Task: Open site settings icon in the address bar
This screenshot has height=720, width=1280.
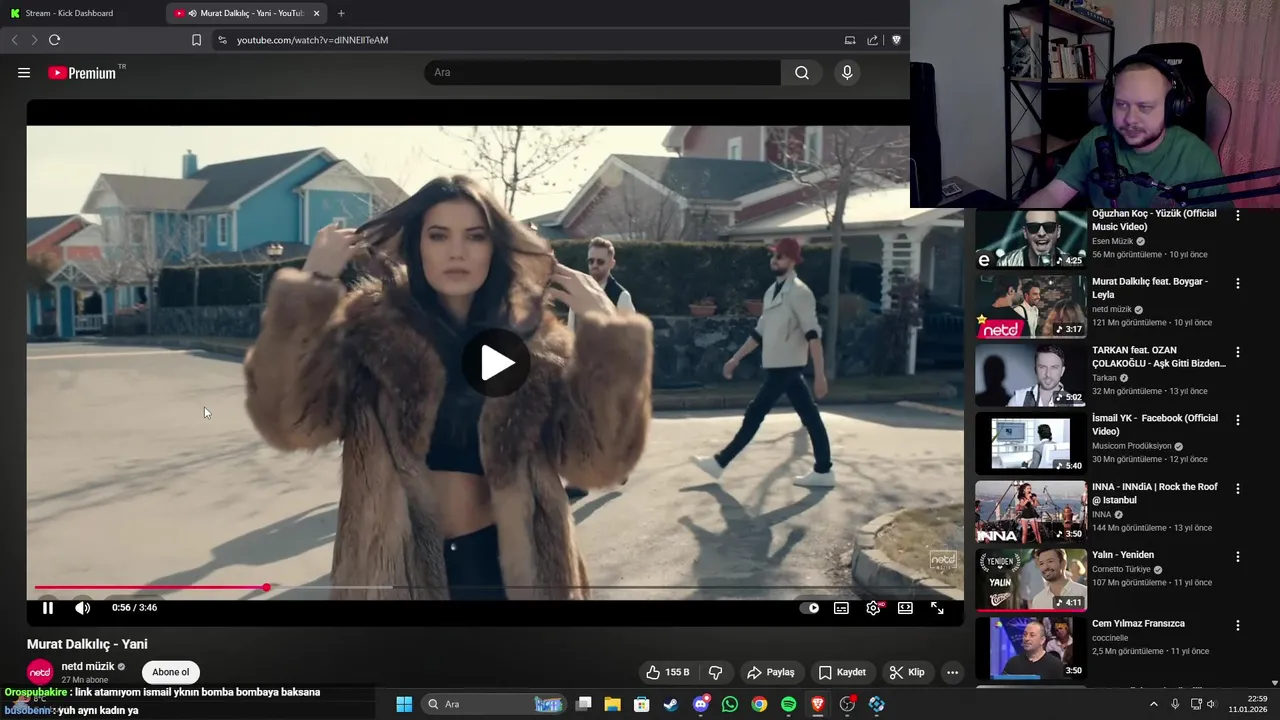Action: [223, 40]
